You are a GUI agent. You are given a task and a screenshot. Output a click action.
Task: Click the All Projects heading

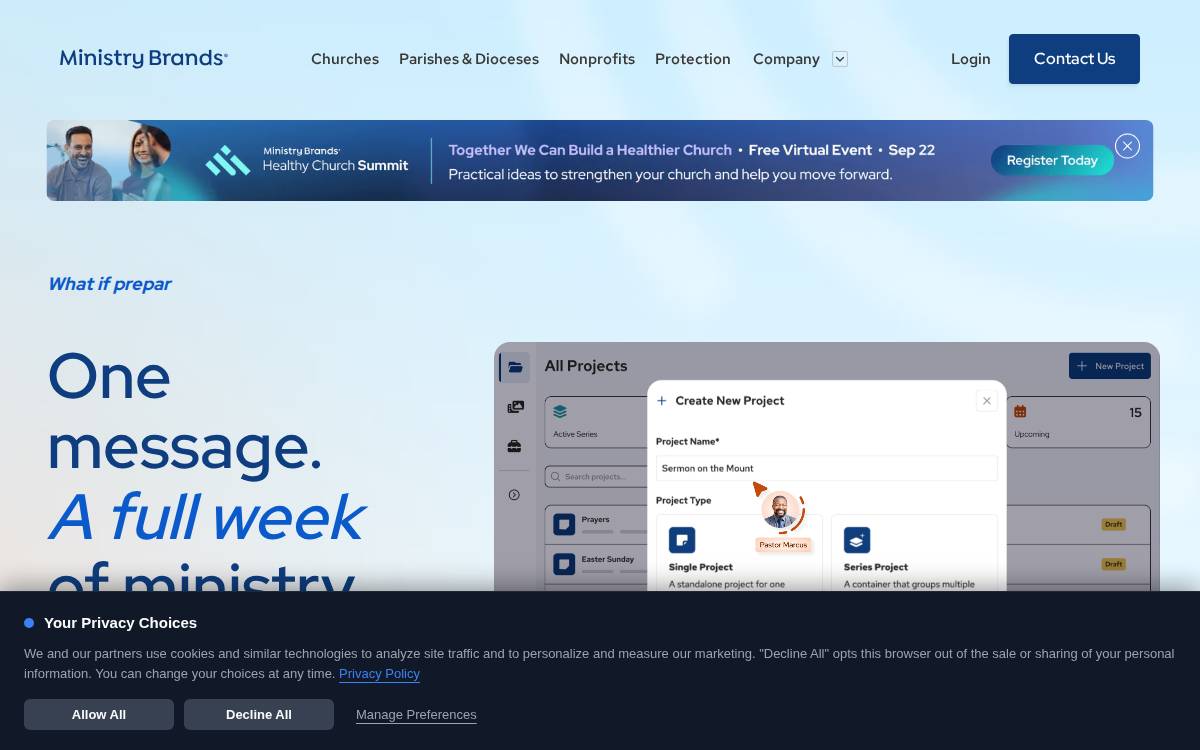coord(586,366)
